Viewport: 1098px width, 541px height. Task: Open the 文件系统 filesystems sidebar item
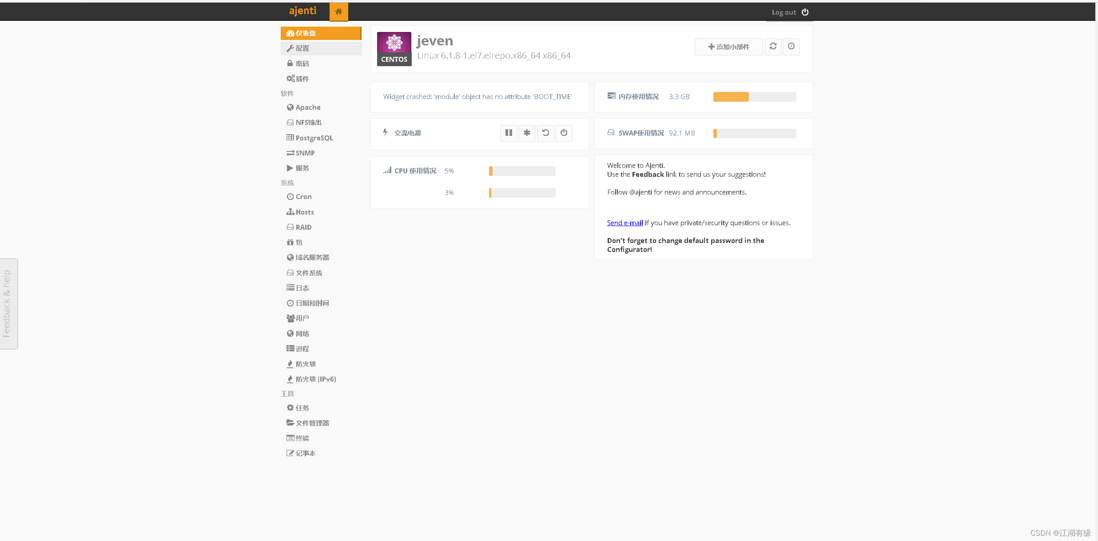(321, 273)
